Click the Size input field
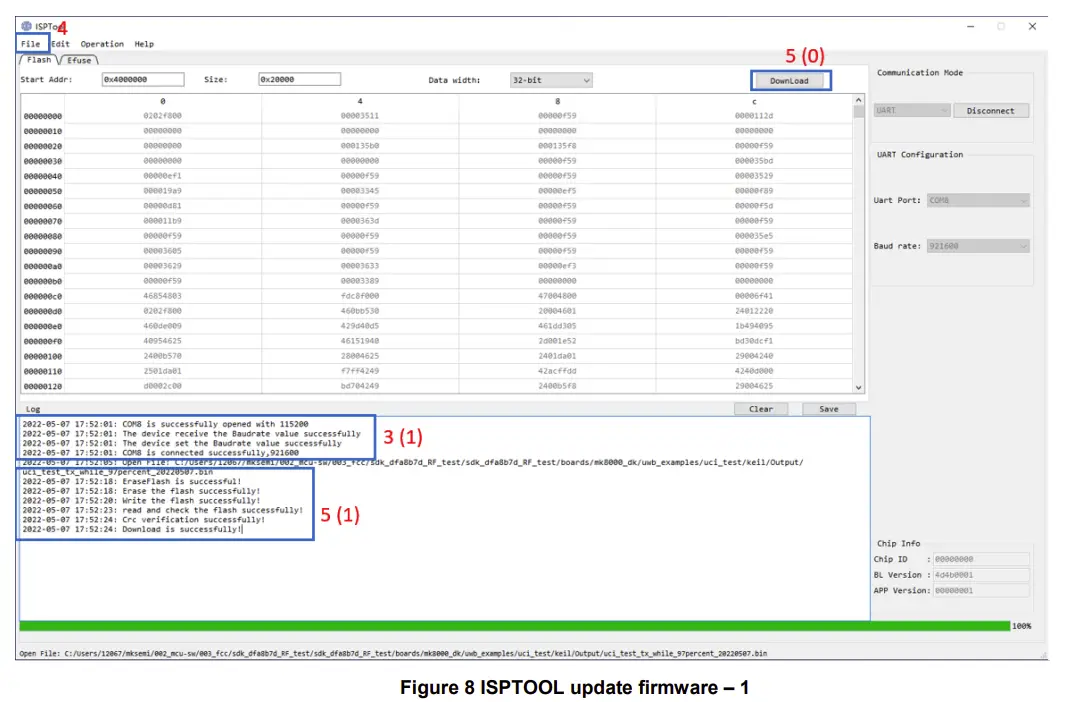Image resolution: width=1072 pixels, height=702 pixels. point(299,79)
